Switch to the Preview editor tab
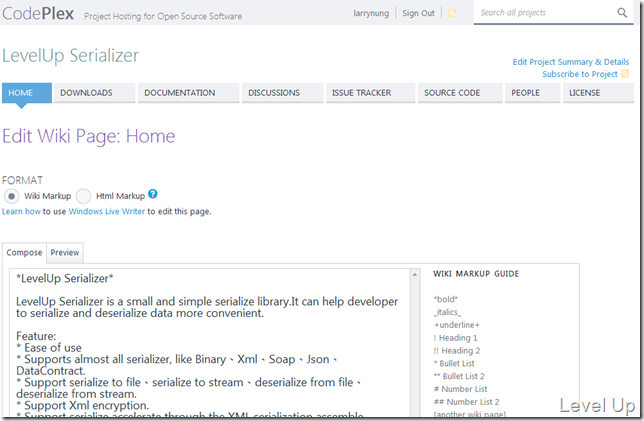This screenshot has height=421, width=644. [65, 253]
